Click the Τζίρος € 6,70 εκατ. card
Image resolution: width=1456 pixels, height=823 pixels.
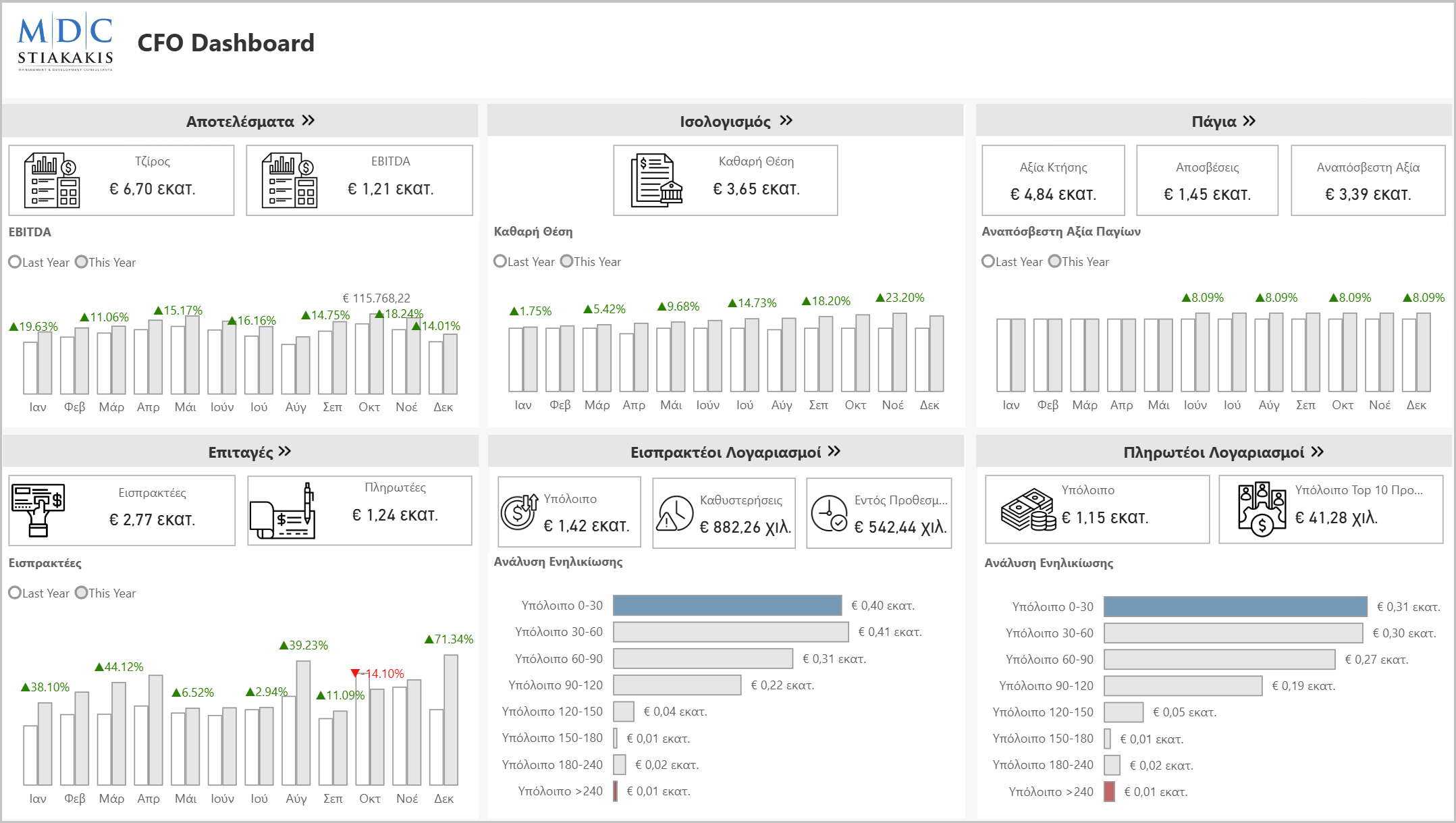pyautogui.click(x=122, y=180)
